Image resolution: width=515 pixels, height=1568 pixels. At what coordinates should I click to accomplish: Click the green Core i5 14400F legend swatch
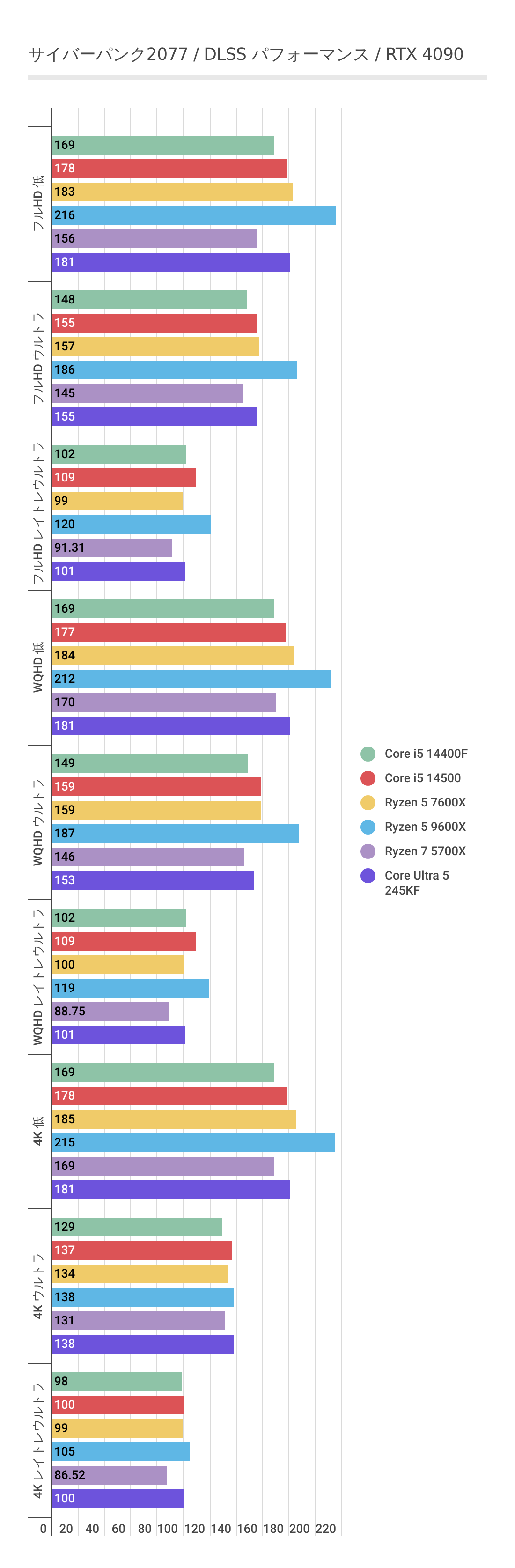coord(368,754)
